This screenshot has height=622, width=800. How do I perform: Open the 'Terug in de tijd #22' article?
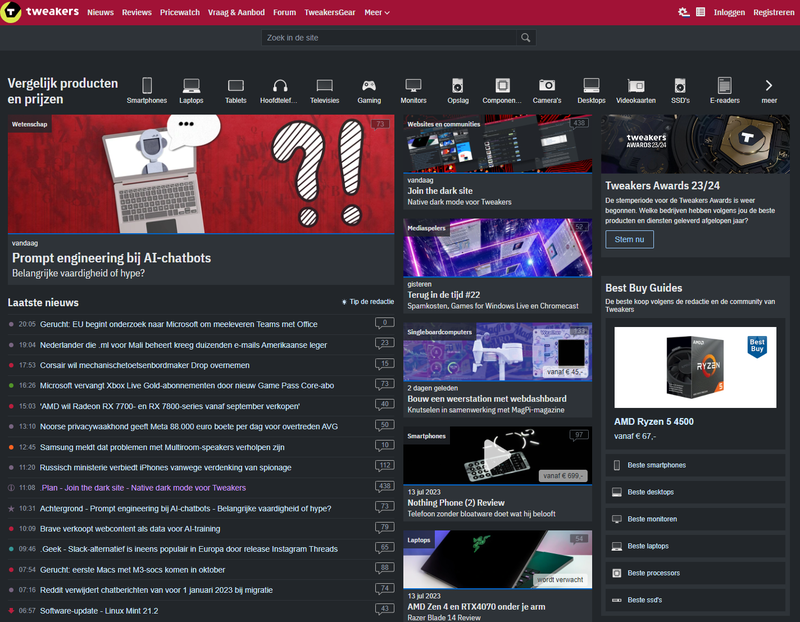click(x=443, y=294)
